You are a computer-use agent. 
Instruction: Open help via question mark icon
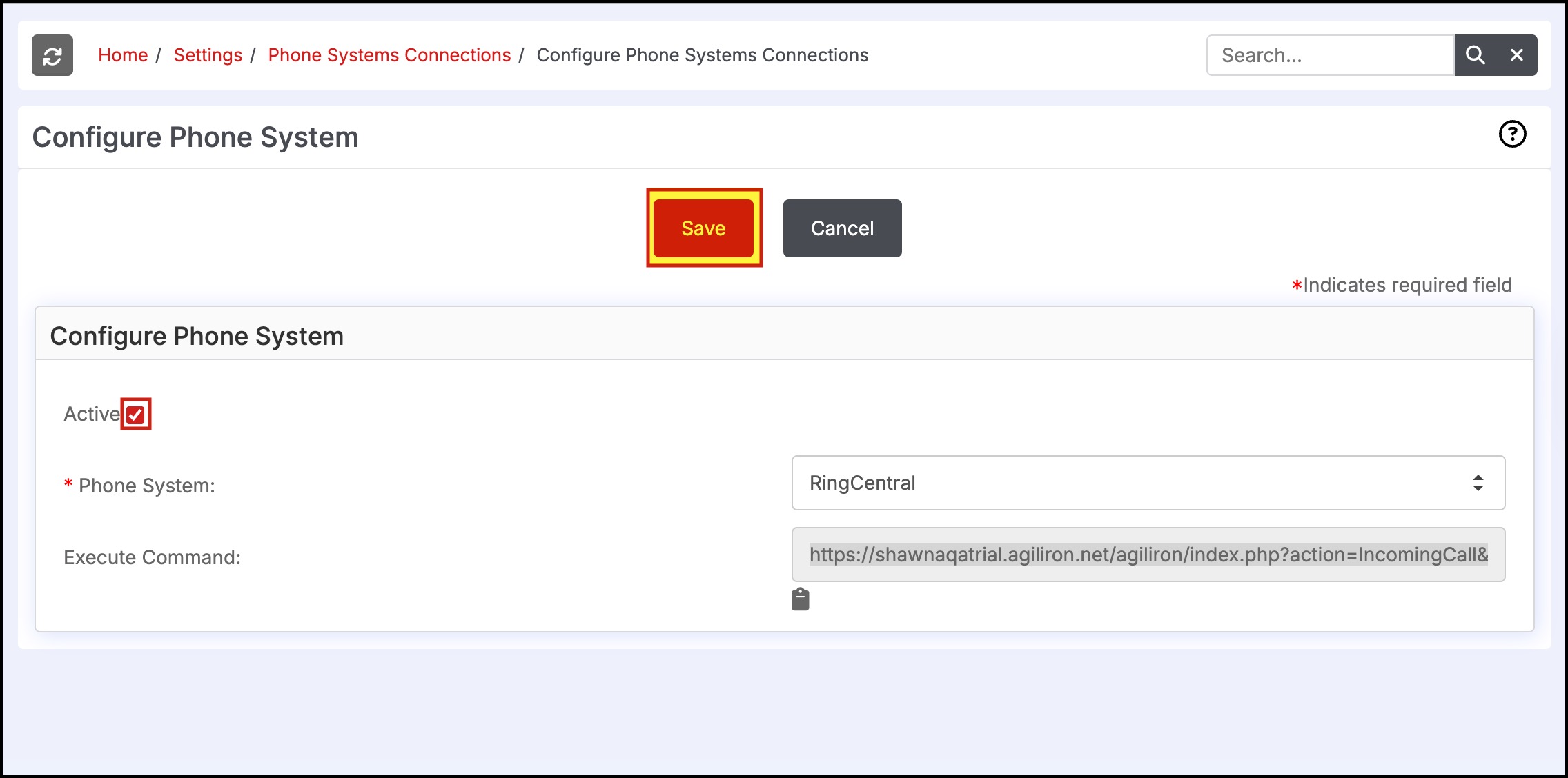[1512, 134]
